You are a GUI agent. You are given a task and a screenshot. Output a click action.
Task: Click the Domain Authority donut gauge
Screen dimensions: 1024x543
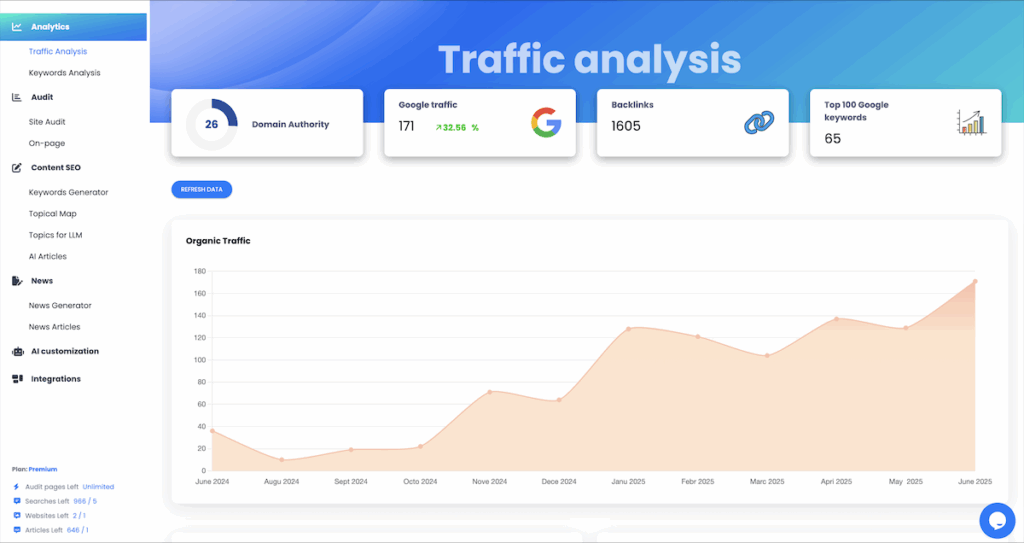point(212,124)
